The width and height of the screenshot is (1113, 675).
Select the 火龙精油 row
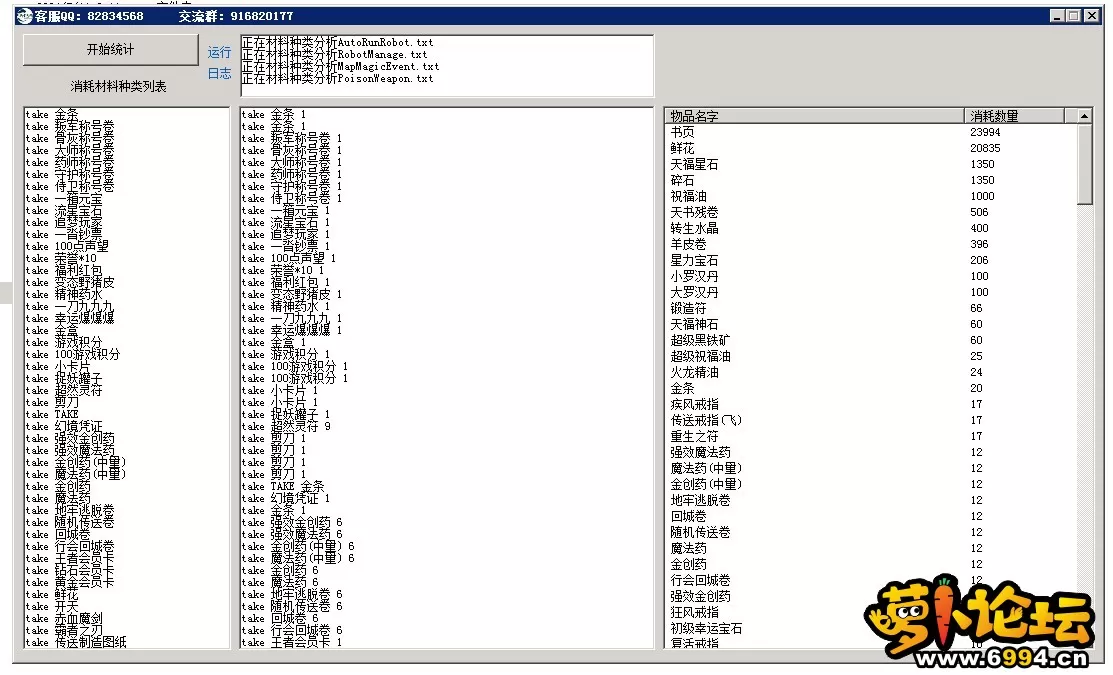870,372
